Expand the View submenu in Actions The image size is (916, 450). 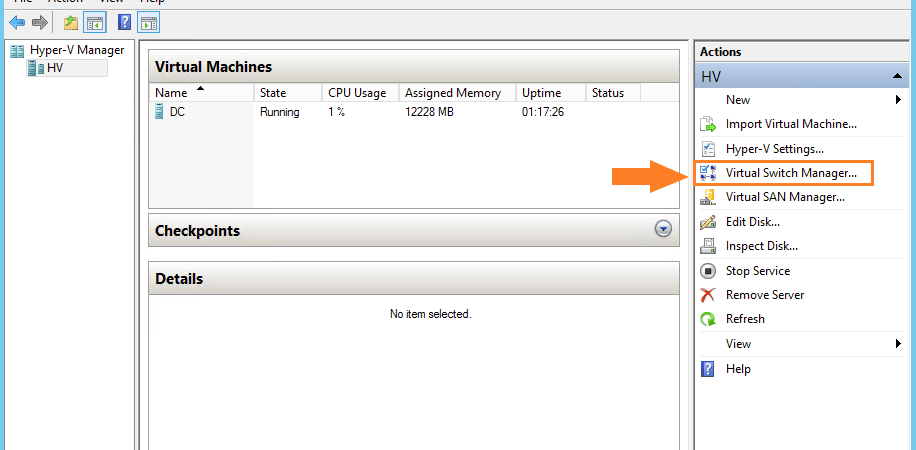pos(898,344)
